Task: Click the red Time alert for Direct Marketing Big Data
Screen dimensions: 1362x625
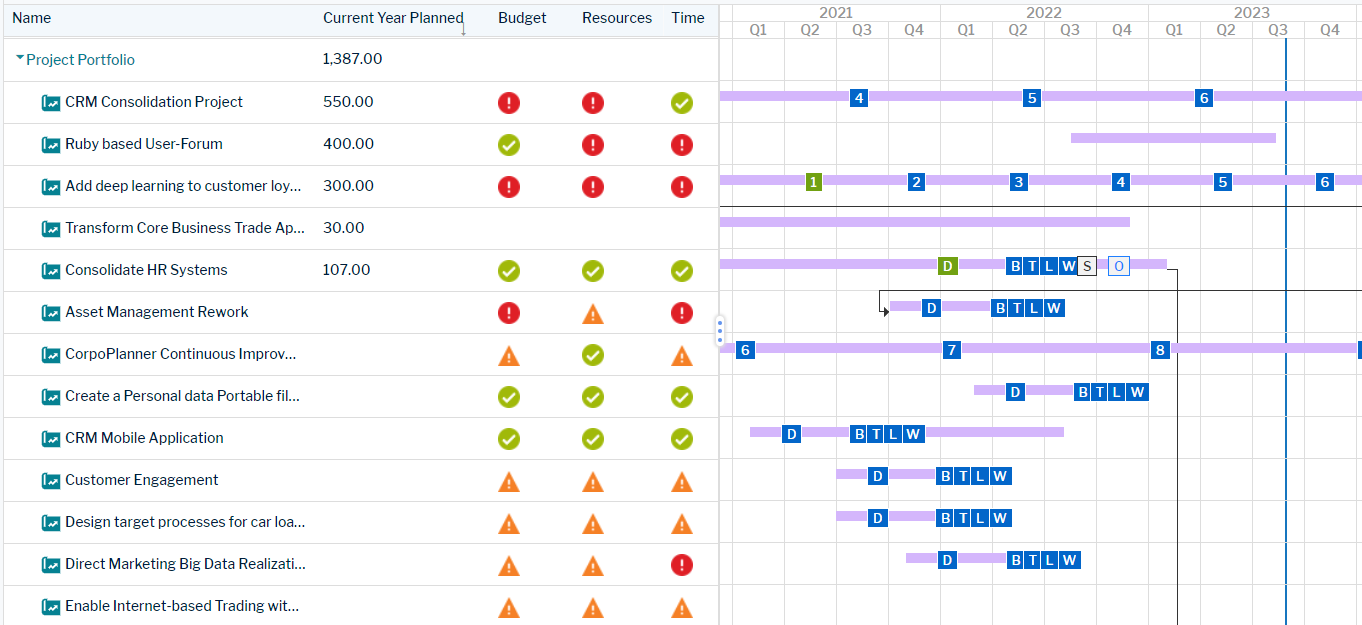Action: (x=682, y=565)
